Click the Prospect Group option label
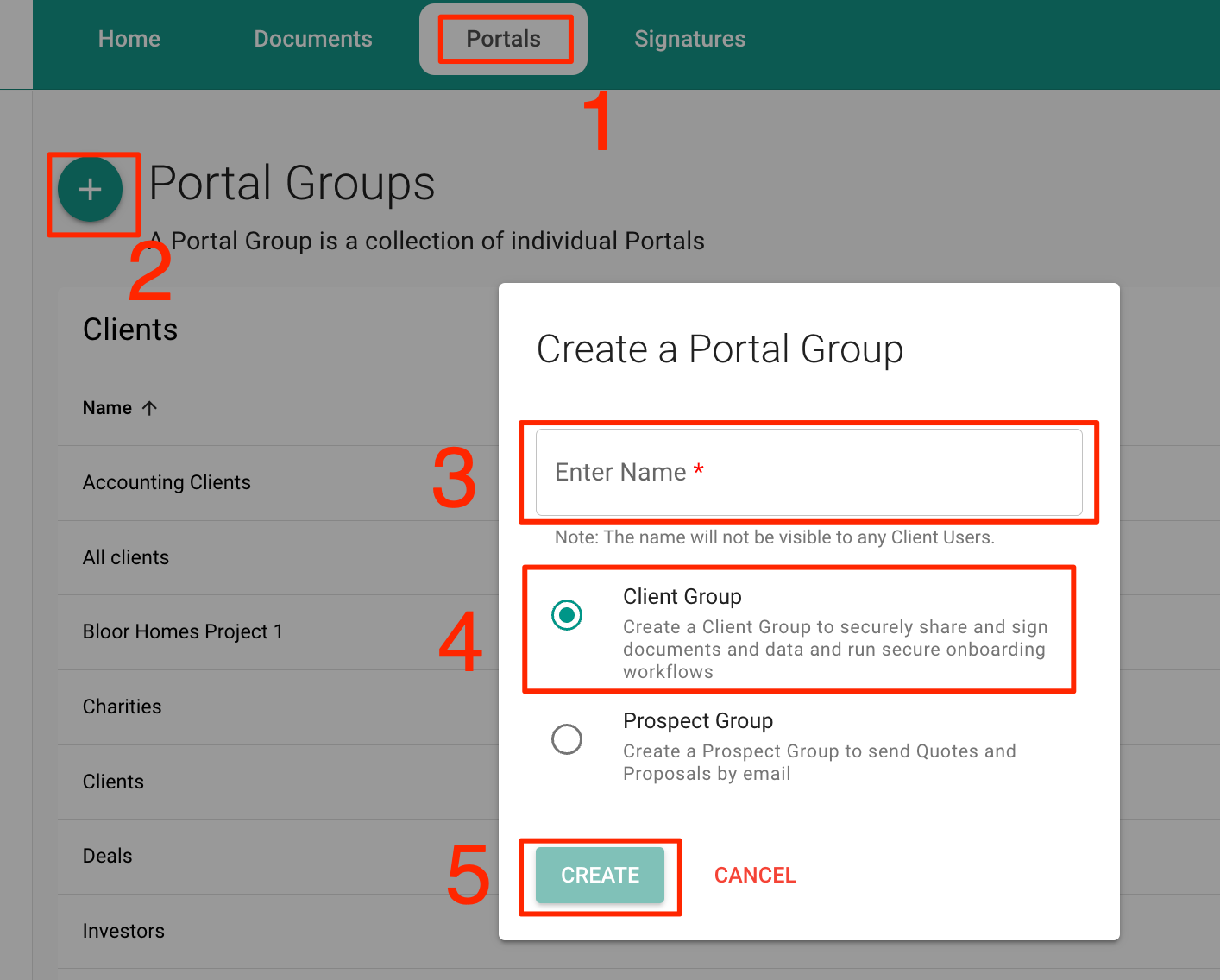 pos(698,720)
